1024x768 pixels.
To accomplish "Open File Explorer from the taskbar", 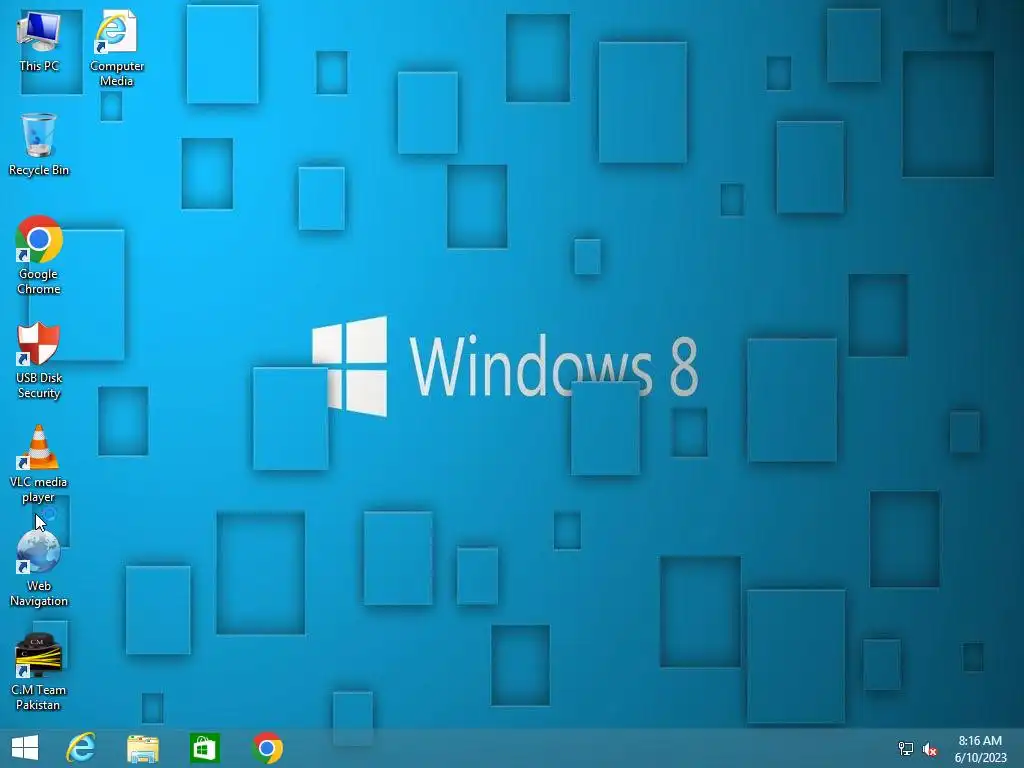I will tap(142, 748).
